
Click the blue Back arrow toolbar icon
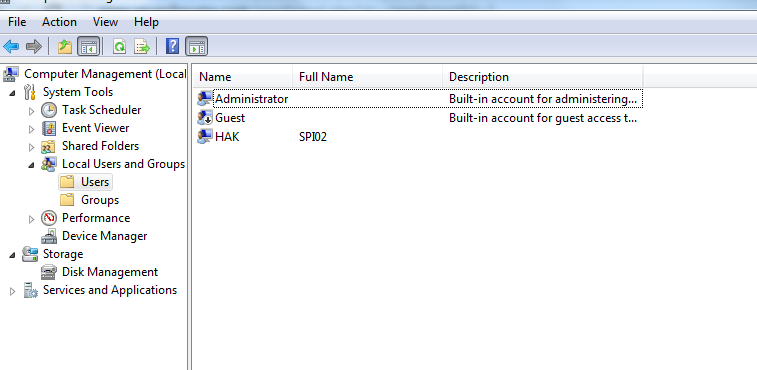(x=11, y=47)
